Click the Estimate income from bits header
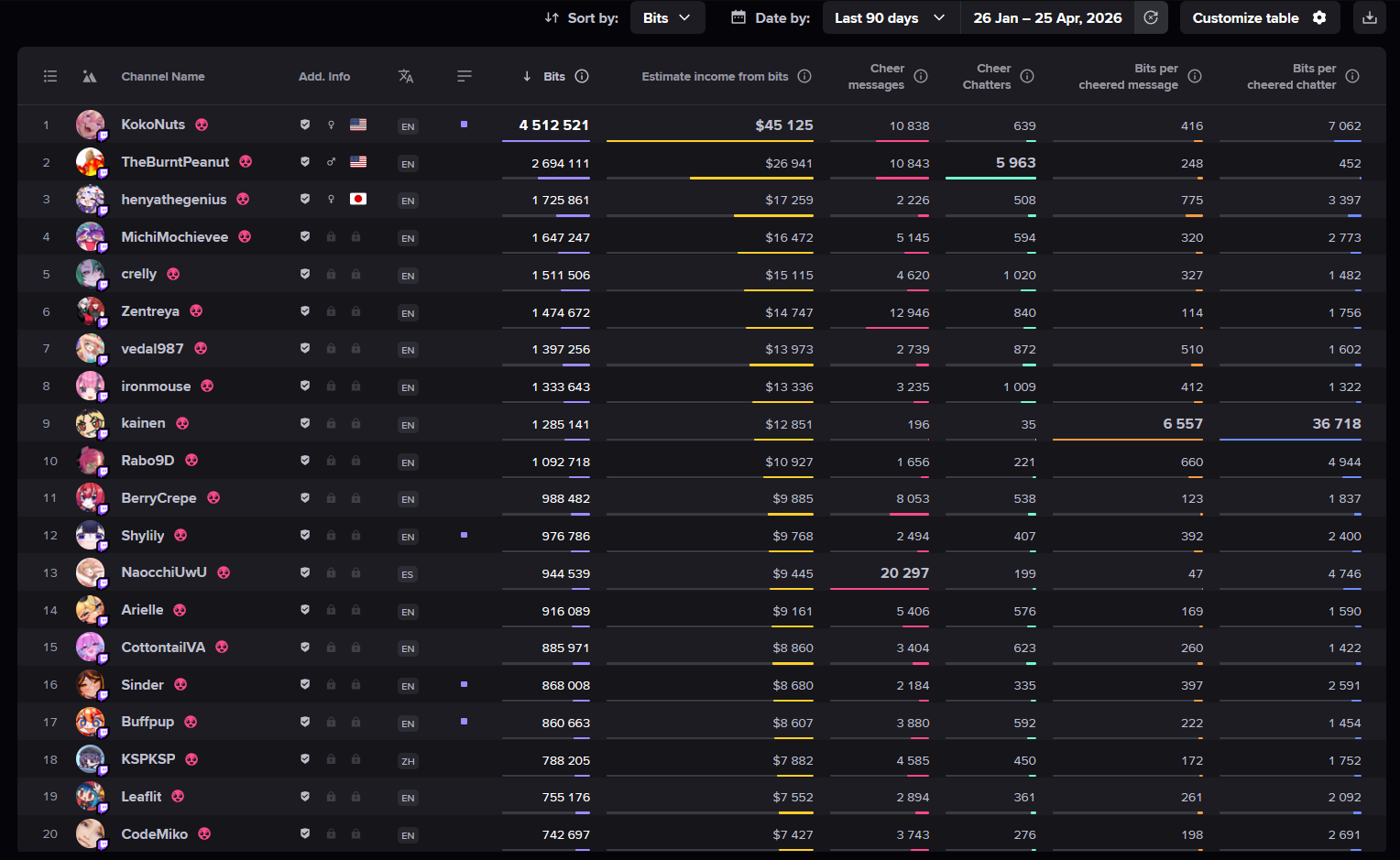 [715, 76]
